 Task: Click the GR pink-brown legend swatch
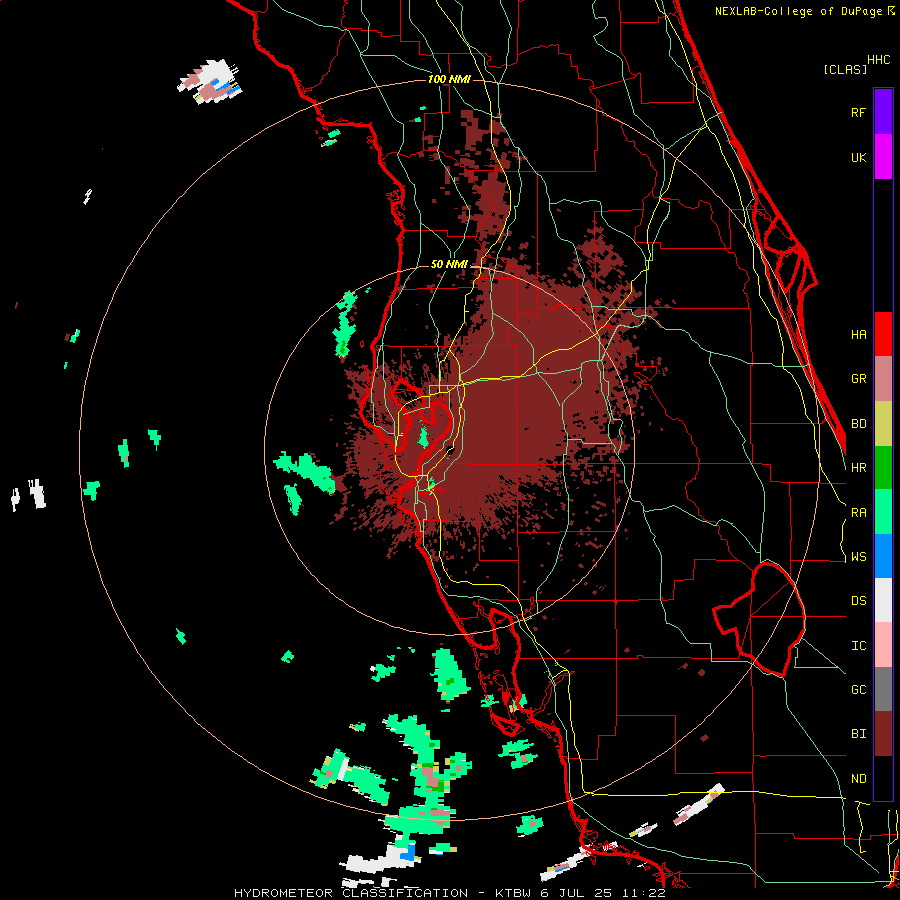pos(883,378)
